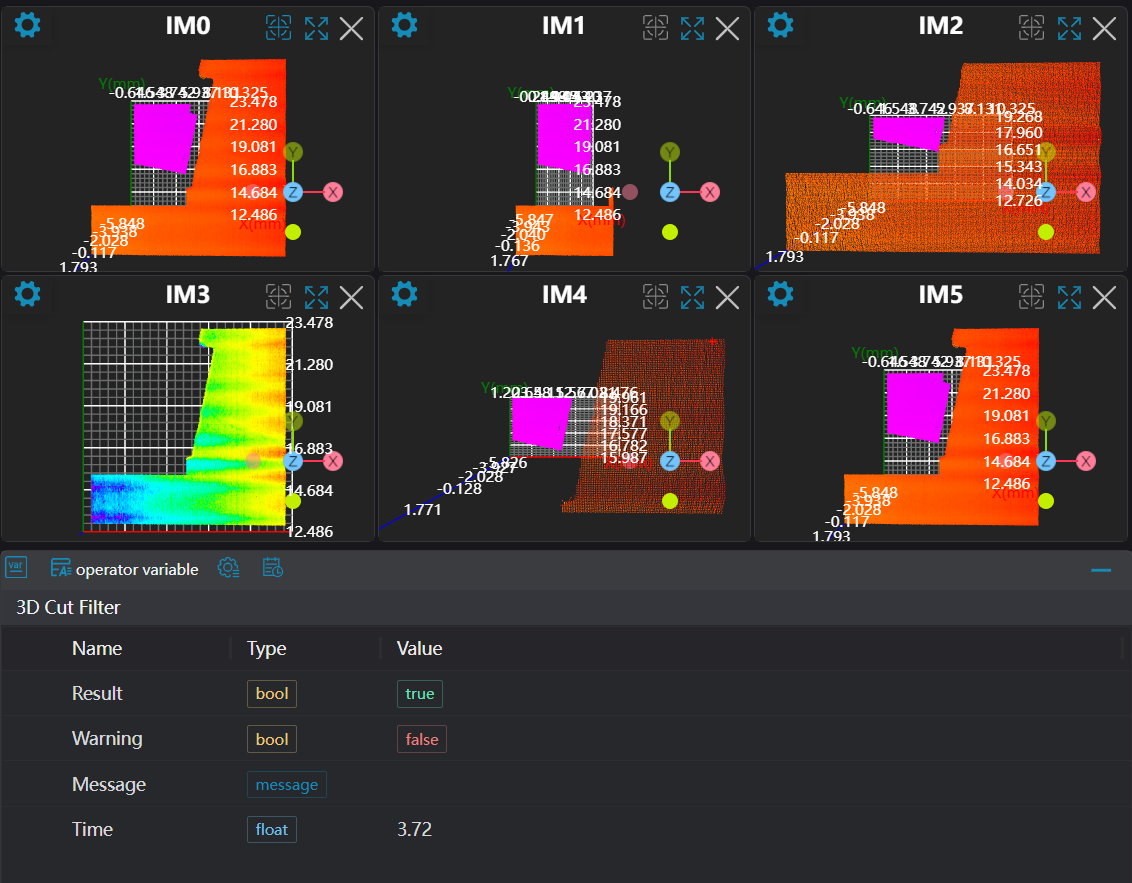Open settings gear for IM5 viewer
Viewport: 1132px width, 883px height.
click(x=780, y=294)
